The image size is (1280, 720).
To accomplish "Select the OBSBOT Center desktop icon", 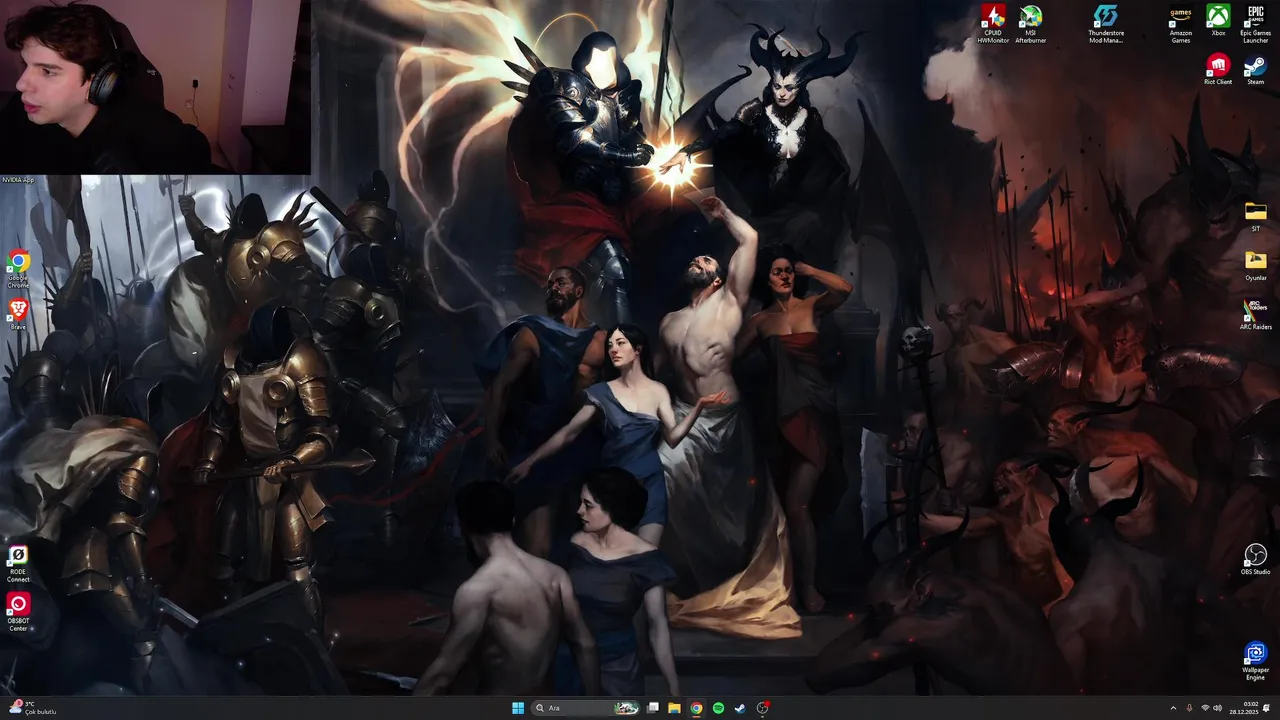I will pos(18,612).
